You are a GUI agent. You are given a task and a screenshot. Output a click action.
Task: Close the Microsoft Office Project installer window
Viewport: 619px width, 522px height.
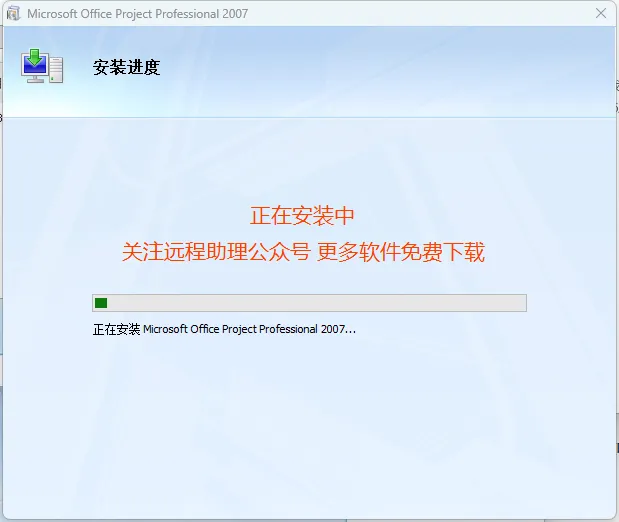point(601,13)
